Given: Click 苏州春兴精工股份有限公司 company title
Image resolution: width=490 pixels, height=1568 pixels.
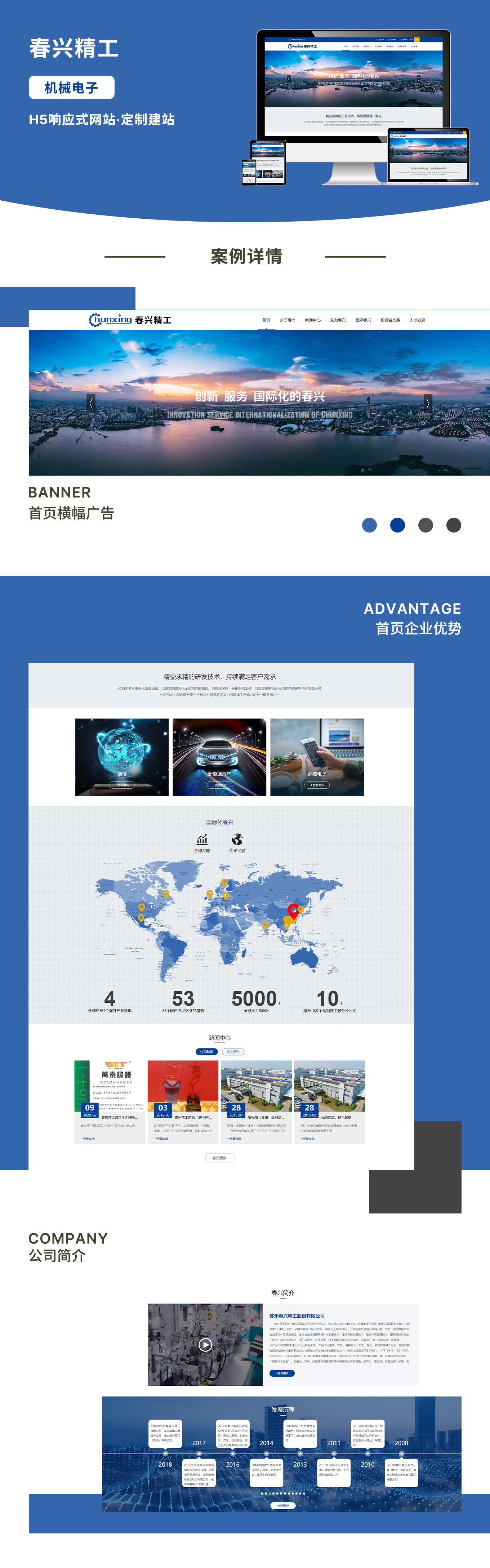Looking at the screenshot, I should click(297, 1315).
